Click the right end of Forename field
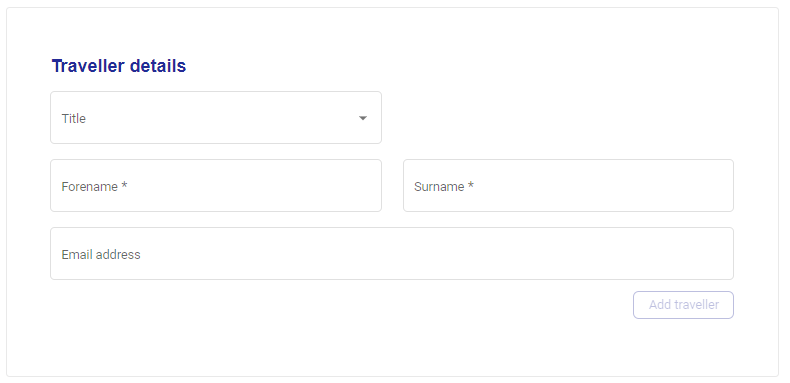Image resolution: width=790 pixels, height=383 pixels. (363, 185)
